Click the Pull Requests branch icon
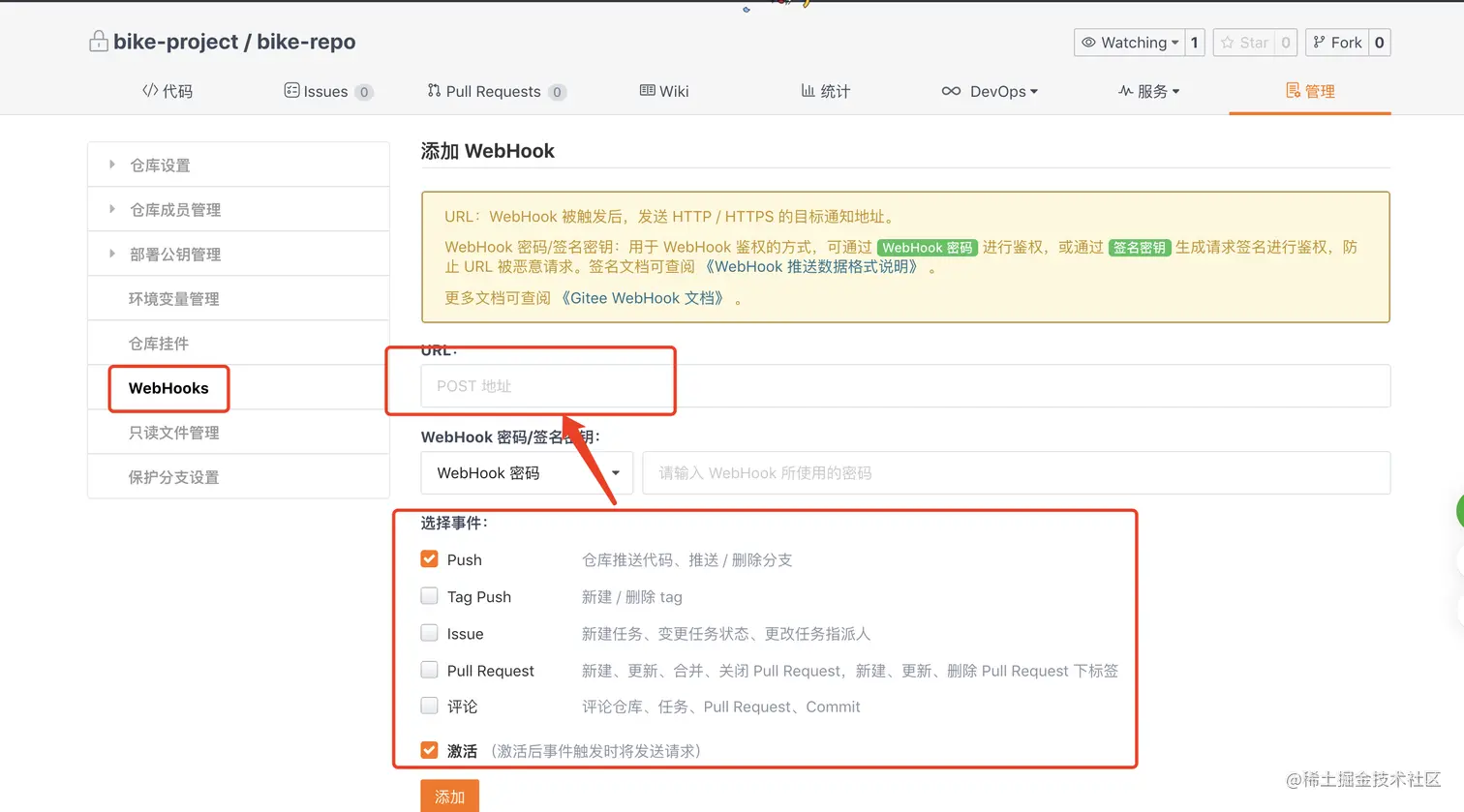Image resolution: width=1464 pixels, height=812 pixels. point(434,90)
